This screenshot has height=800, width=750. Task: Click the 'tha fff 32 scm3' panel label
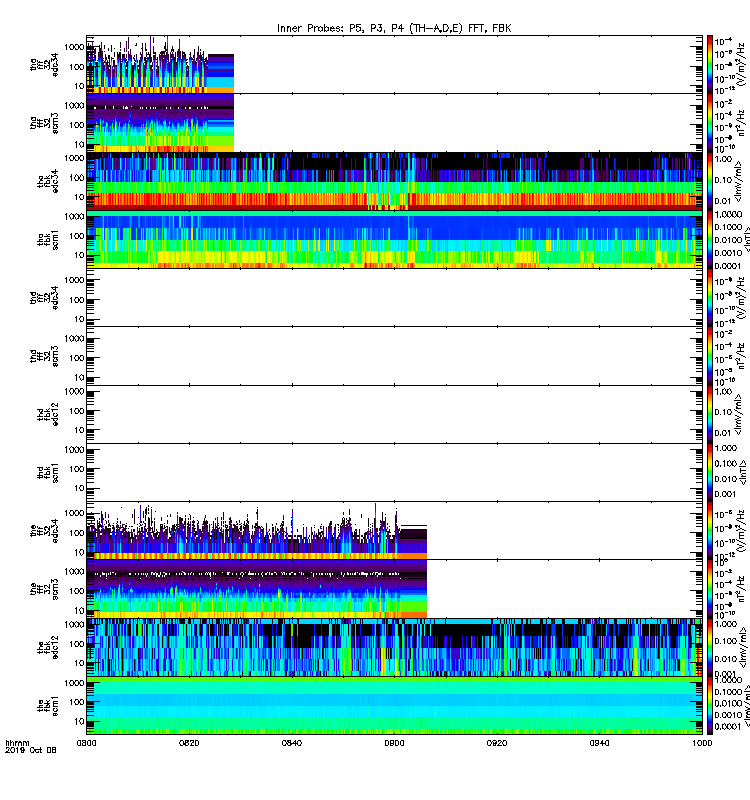[44, 123]
